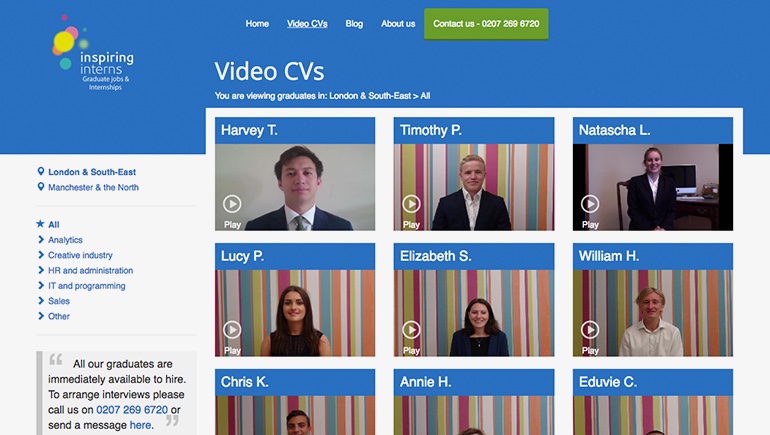
Task: Click the 'You are viewing graduates in' breadcrumb
Action: coord(322,96)
